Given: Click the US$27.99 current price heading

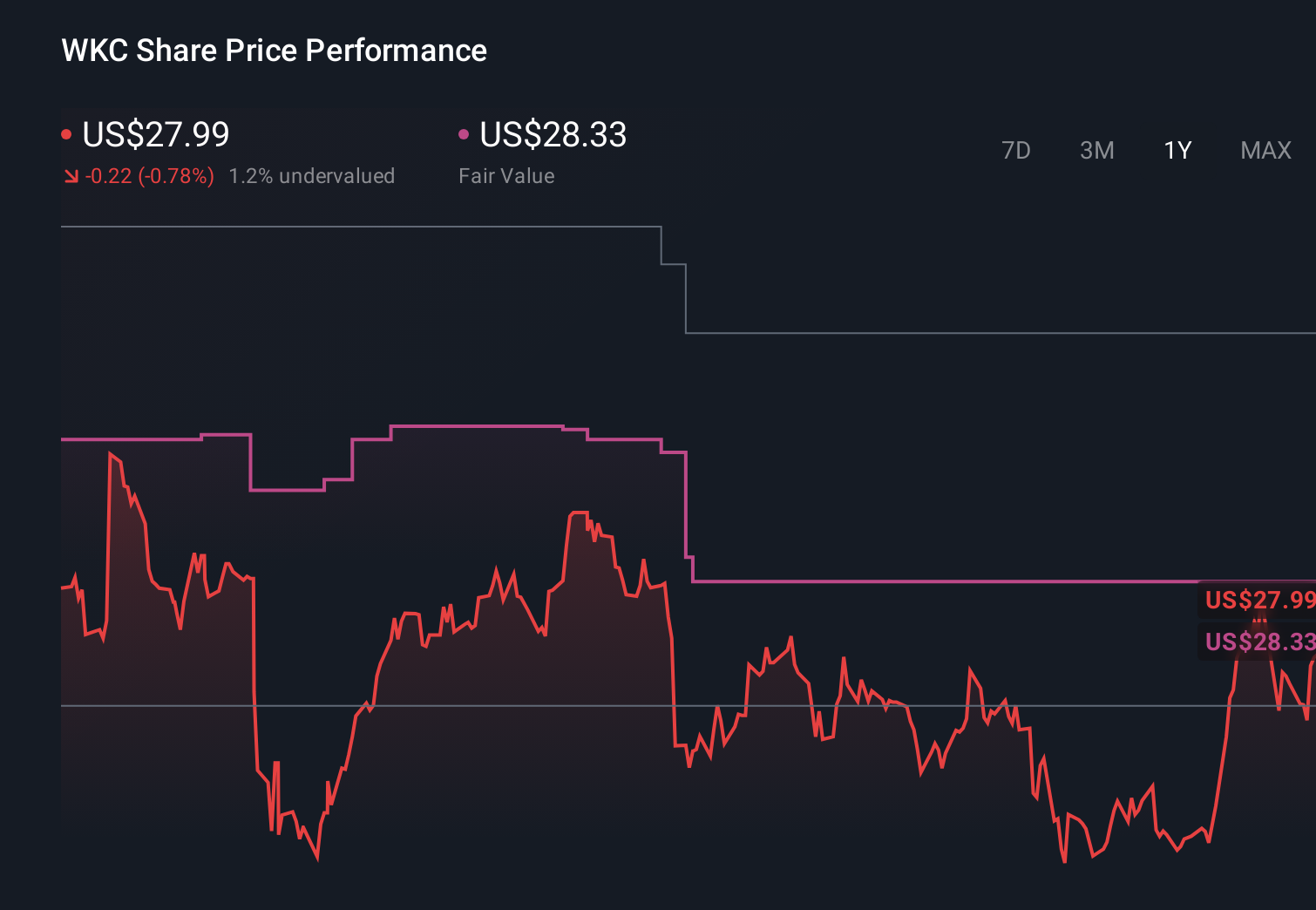Looking at the screenshot, I should coord(156,134).
